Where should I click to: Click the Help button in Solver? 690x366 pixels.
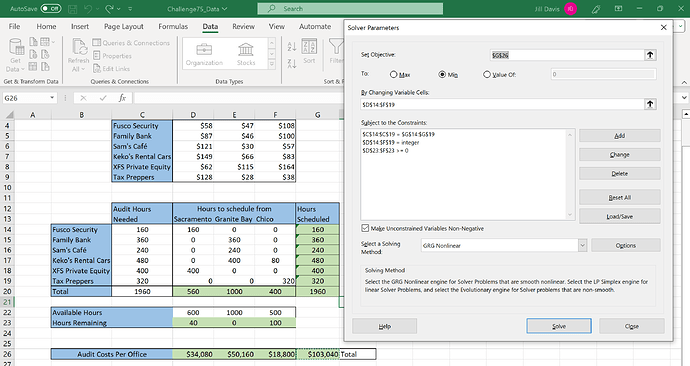coord(385,326)
